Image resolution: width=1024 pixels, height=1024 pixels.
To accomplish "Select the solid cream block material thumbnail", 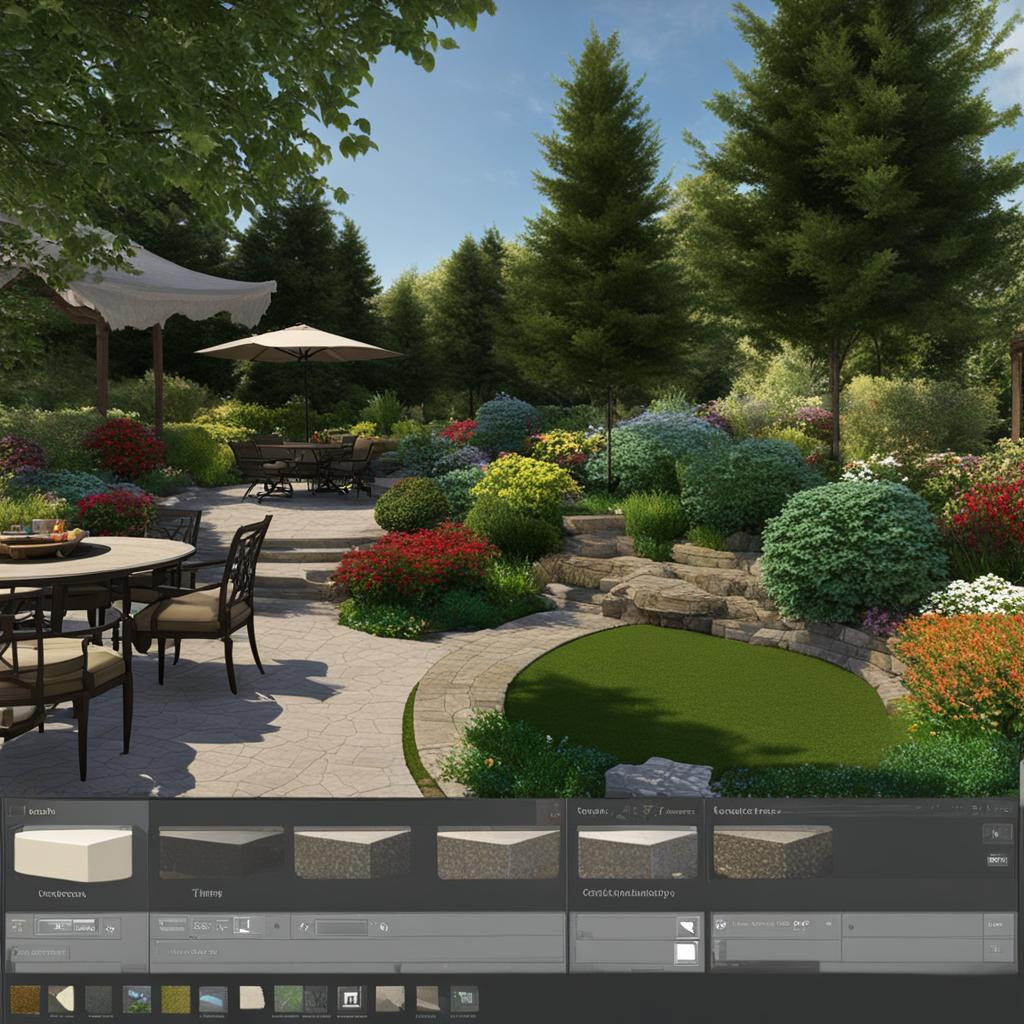I will pyautogui.click(x=73, y=854).
